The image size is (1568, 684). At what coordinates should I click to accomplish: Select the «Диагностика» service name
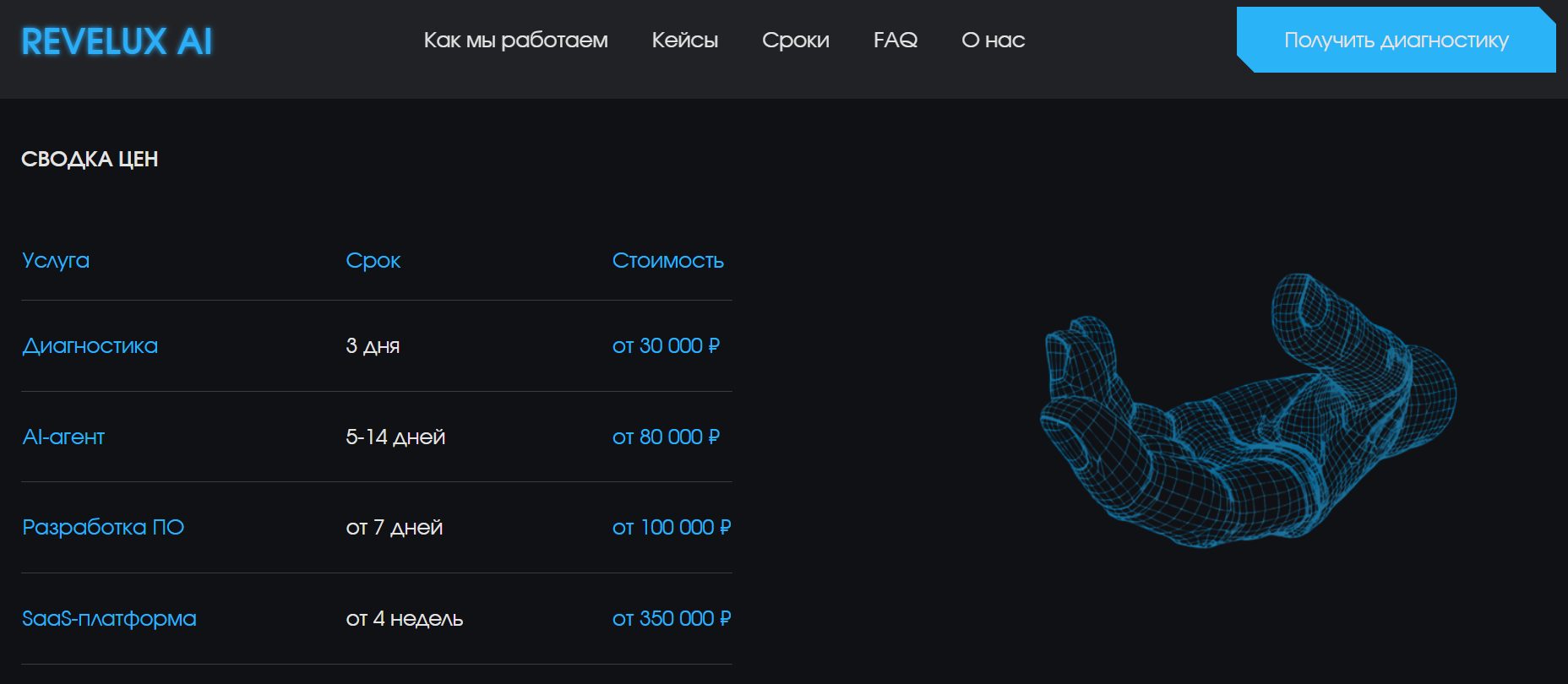coord(90,345)
